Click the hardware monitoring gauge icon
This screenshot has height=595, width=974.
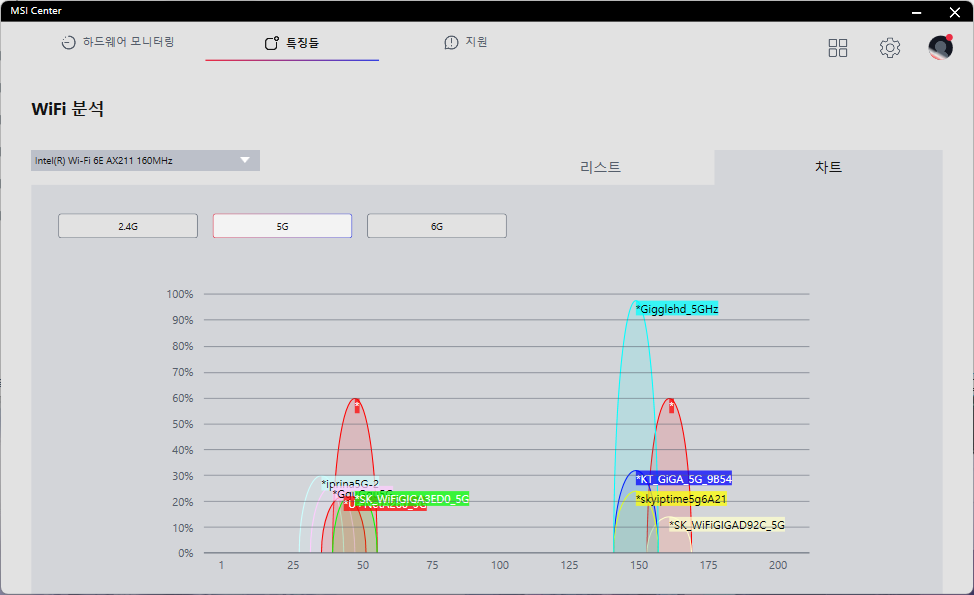68,42
